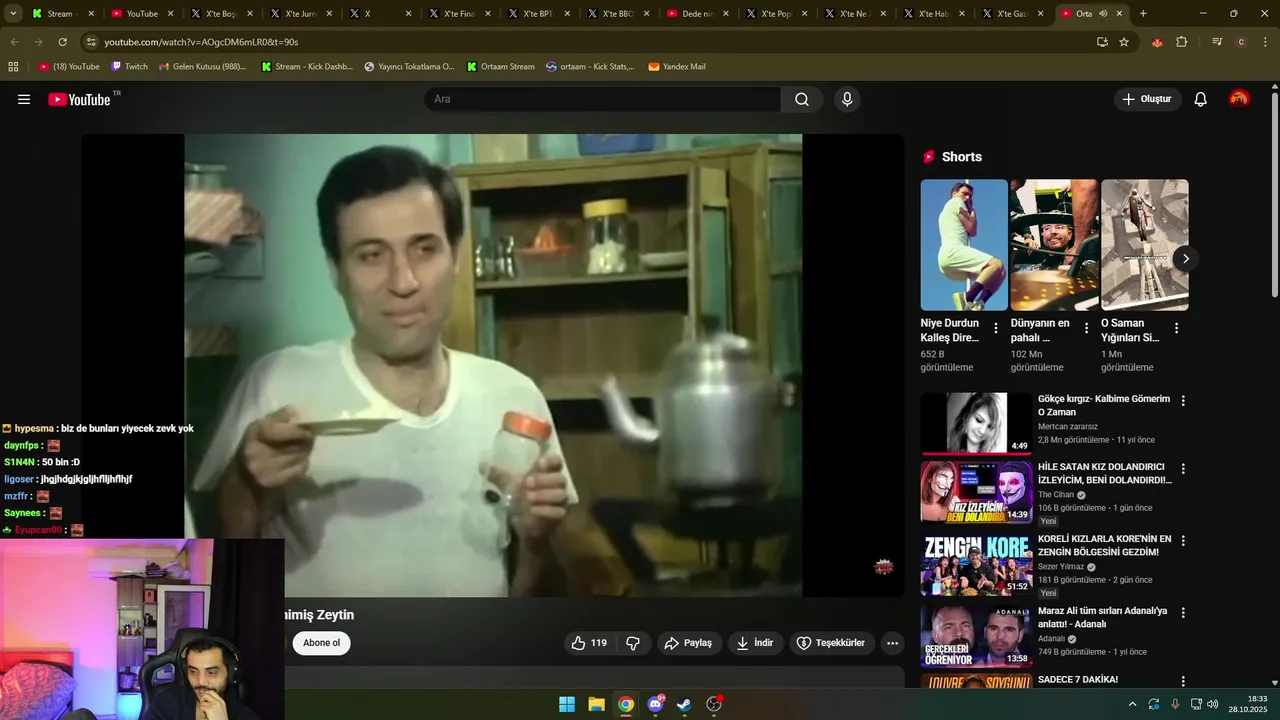Open the media control icon in Chrome toolbar
1280x720 pixels.
point(1217,42)
